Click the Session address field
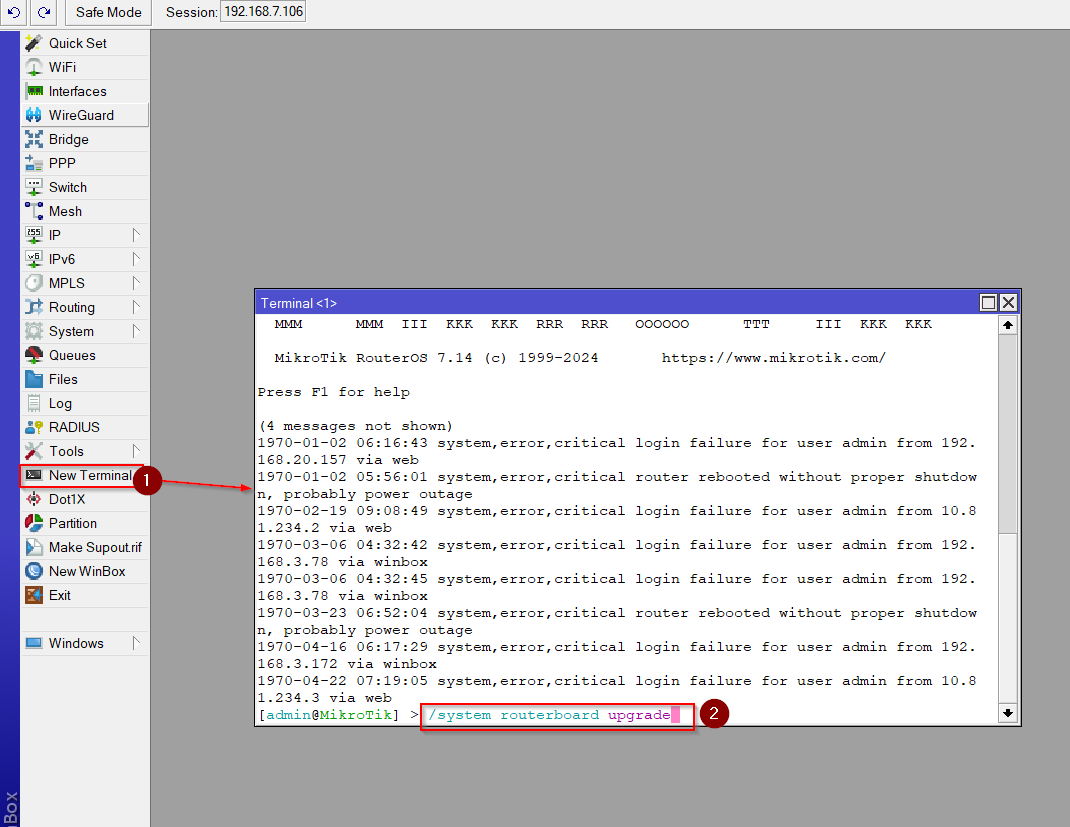This screenshot has width=1070, height=827. click(263, 12)
